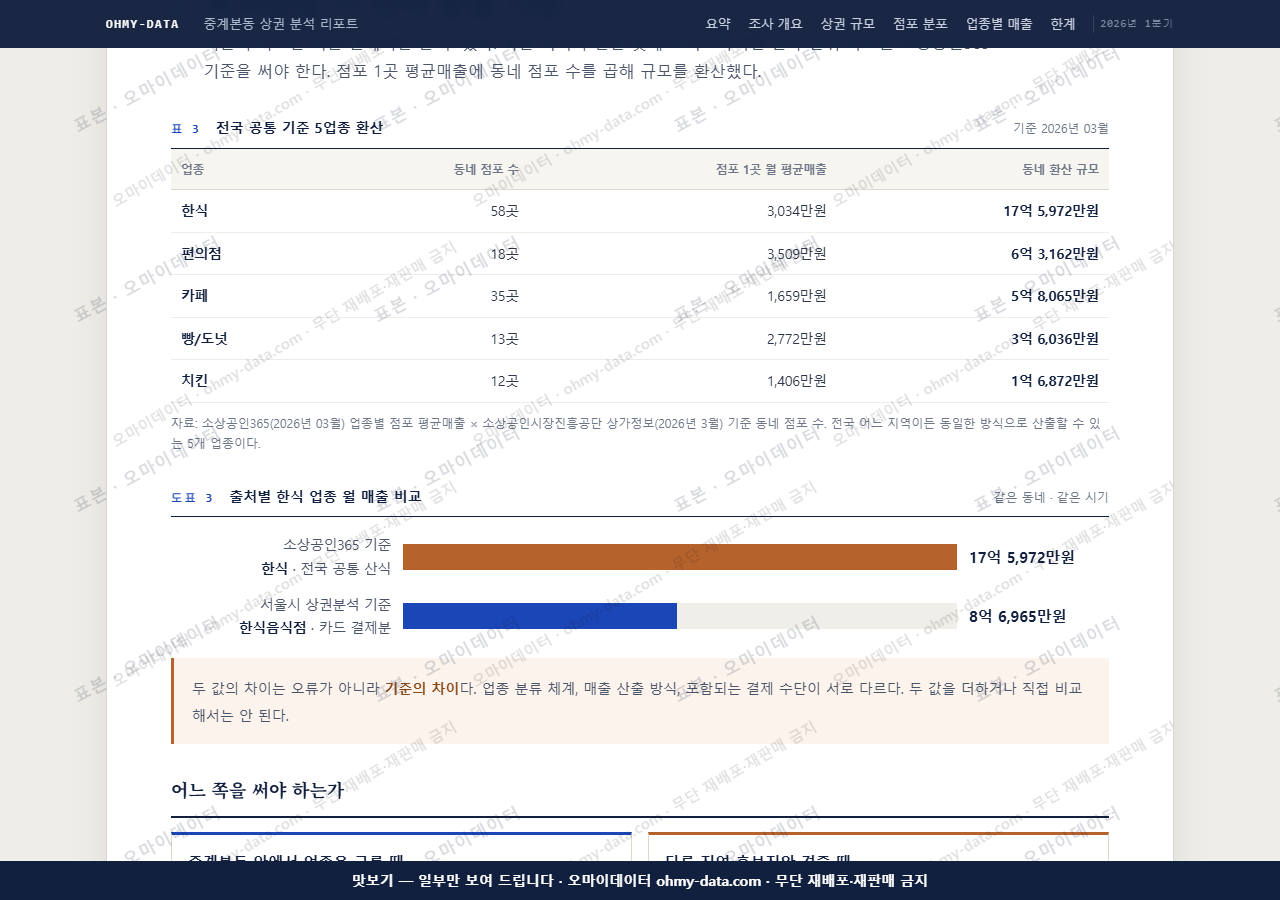Click the 3,034만원 average sales cell
This screenshot has height=900, width=1280.
point(796,211)
